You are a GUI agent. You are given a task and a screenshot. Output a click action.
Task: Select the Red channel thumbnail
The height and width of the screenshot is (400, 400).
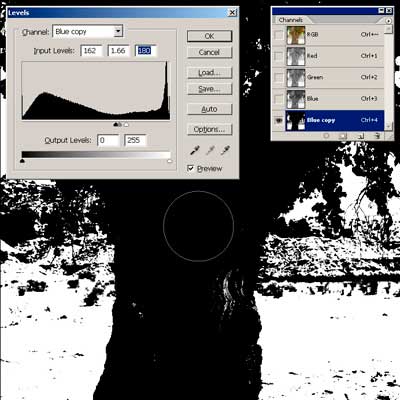296,56
